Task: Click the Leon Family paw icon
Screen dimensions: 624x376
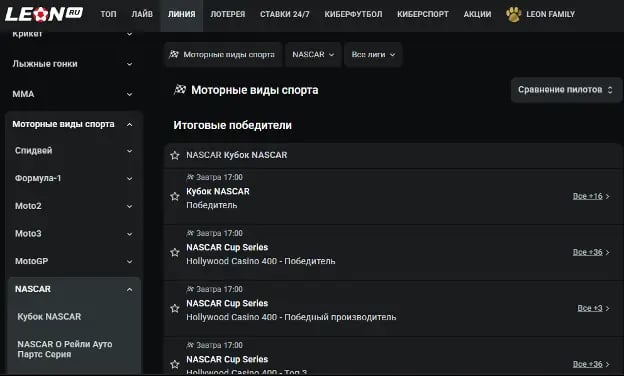Action: 513,14
